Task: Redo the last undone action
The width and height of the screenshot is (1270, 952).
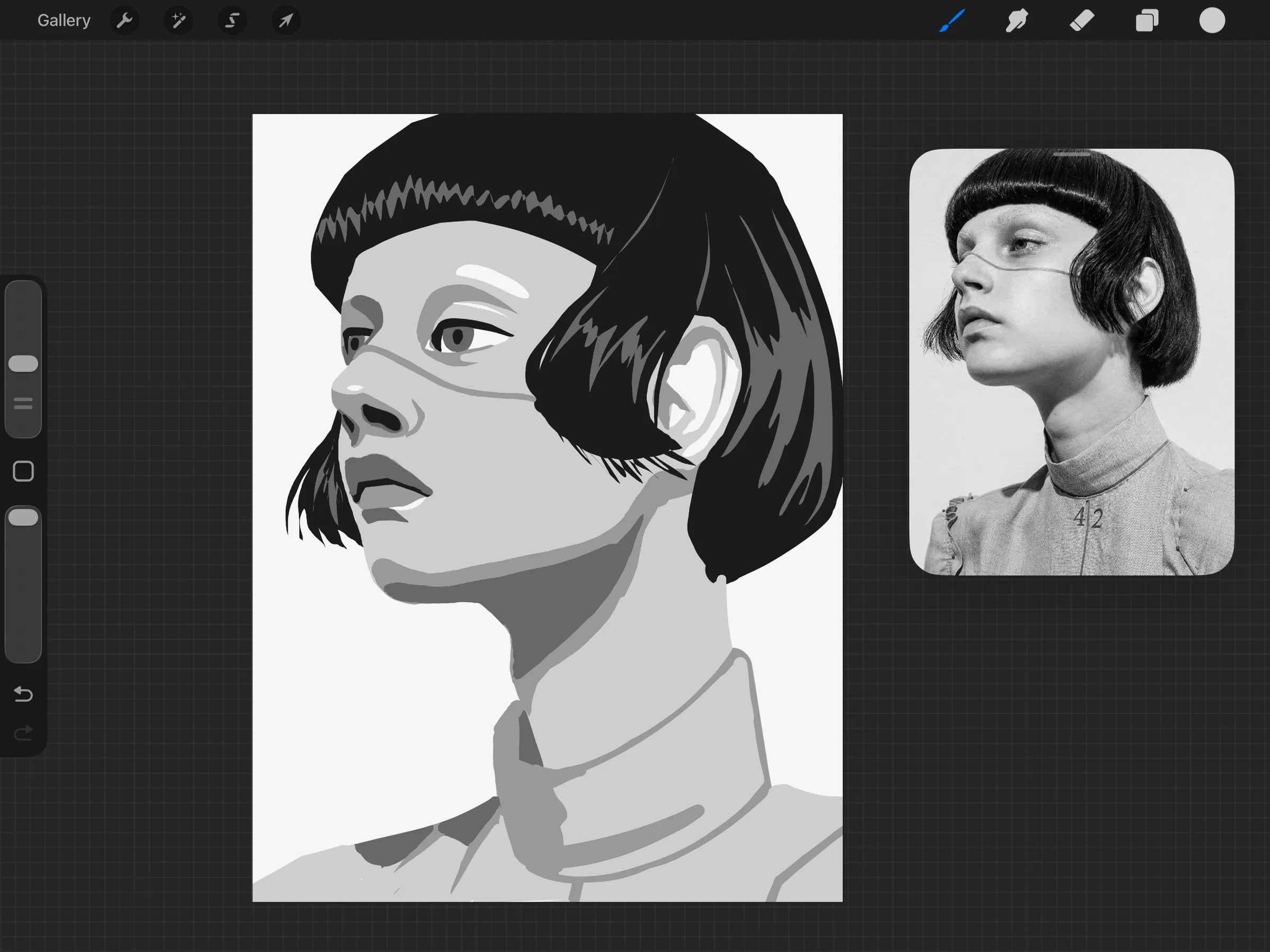Action: 23,733
